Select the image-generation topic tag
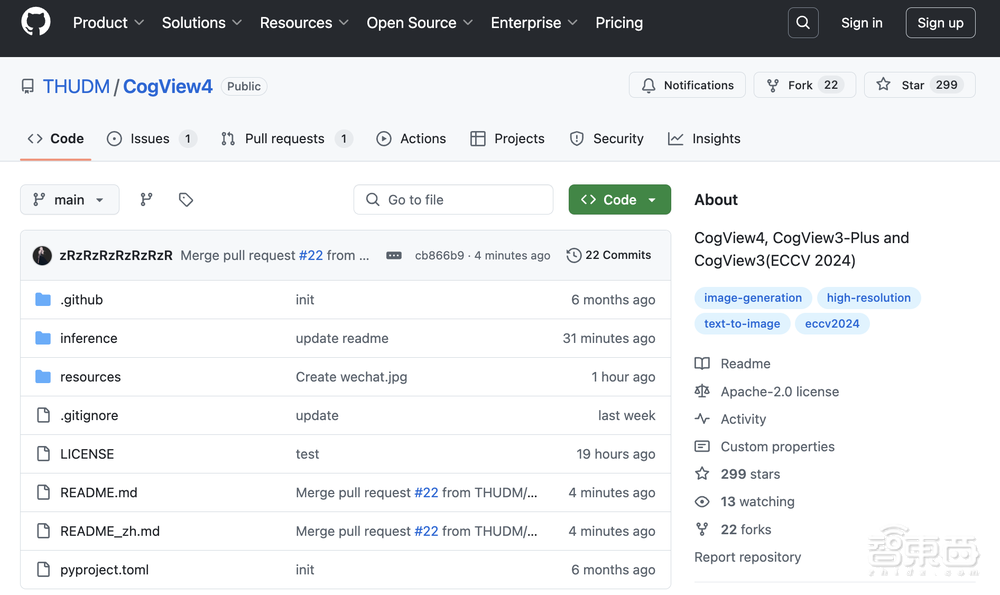 point(752,298)
